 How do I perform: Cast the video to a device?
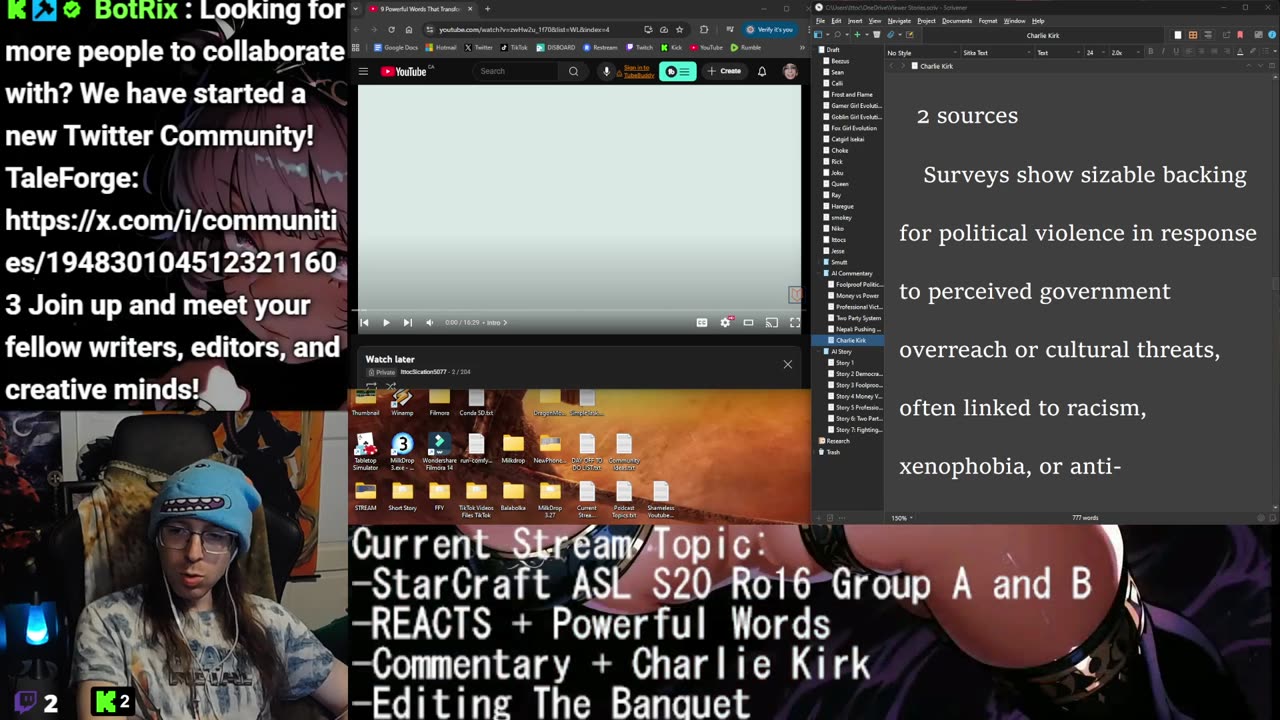tap(772, 322)
